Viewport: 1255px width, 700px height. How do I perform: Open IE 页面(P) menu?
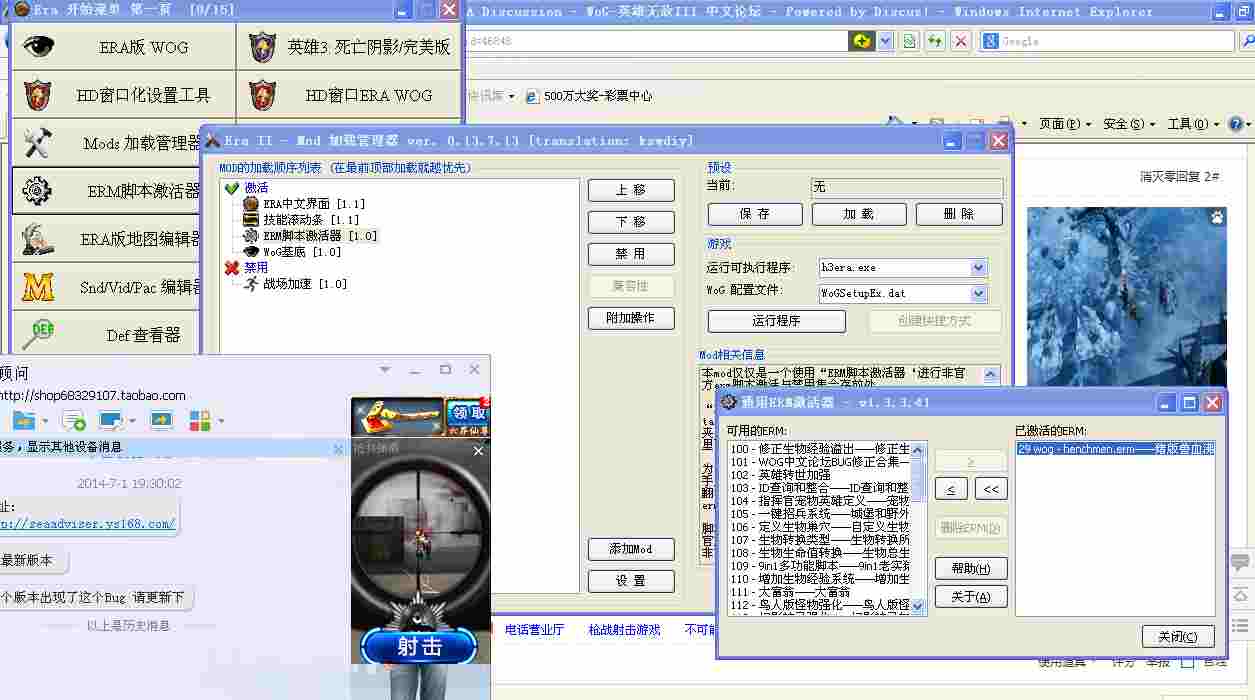pos(1066,124)
